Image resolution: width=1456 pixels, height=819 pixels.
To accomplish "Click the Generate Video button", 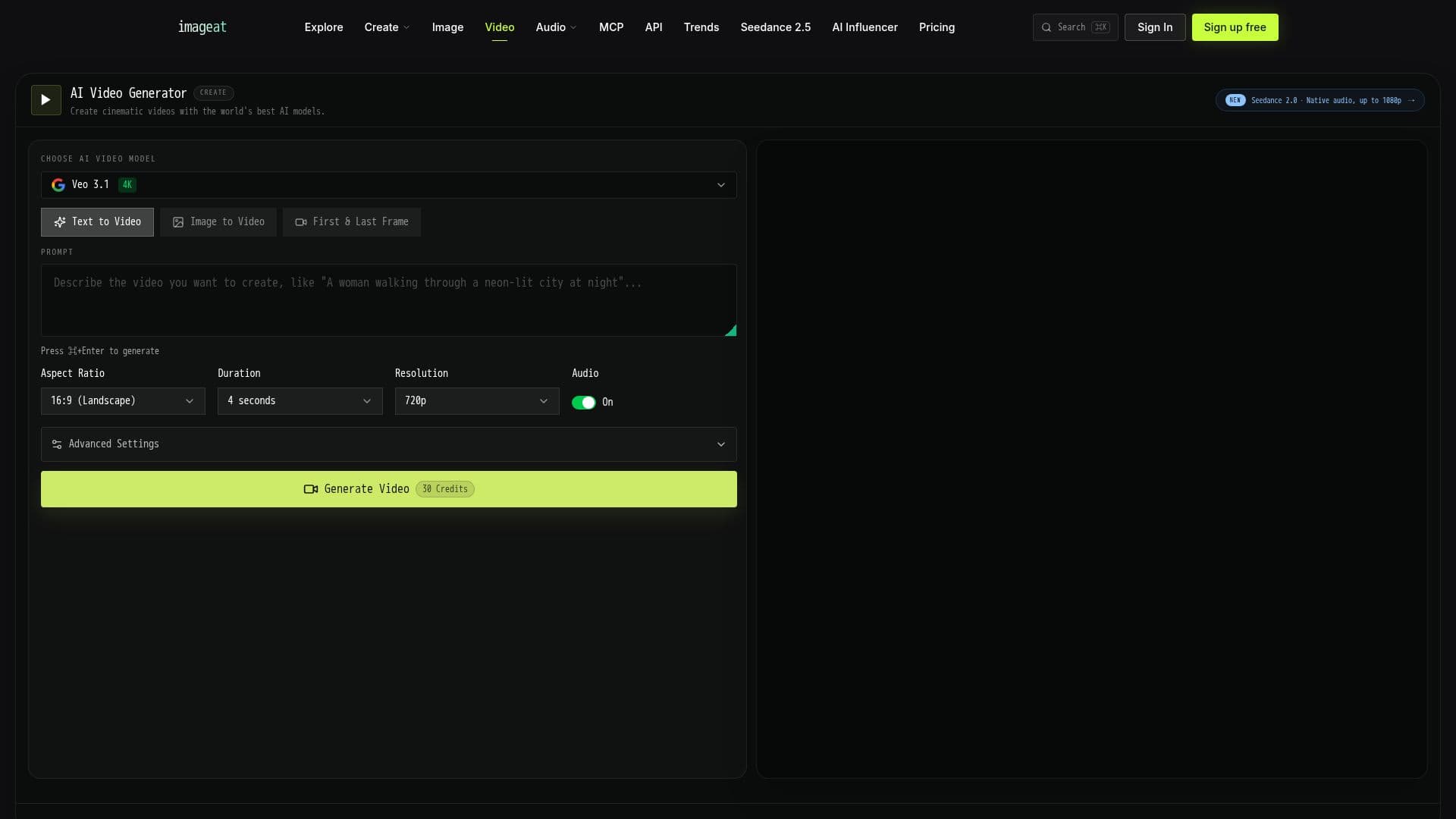I will [x=388, y=489].
